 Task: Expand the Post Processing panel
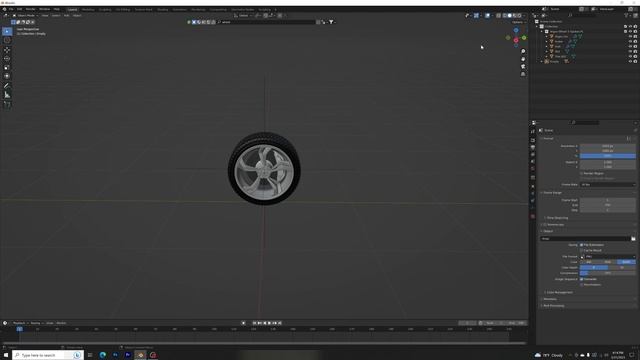pos(553,306)
